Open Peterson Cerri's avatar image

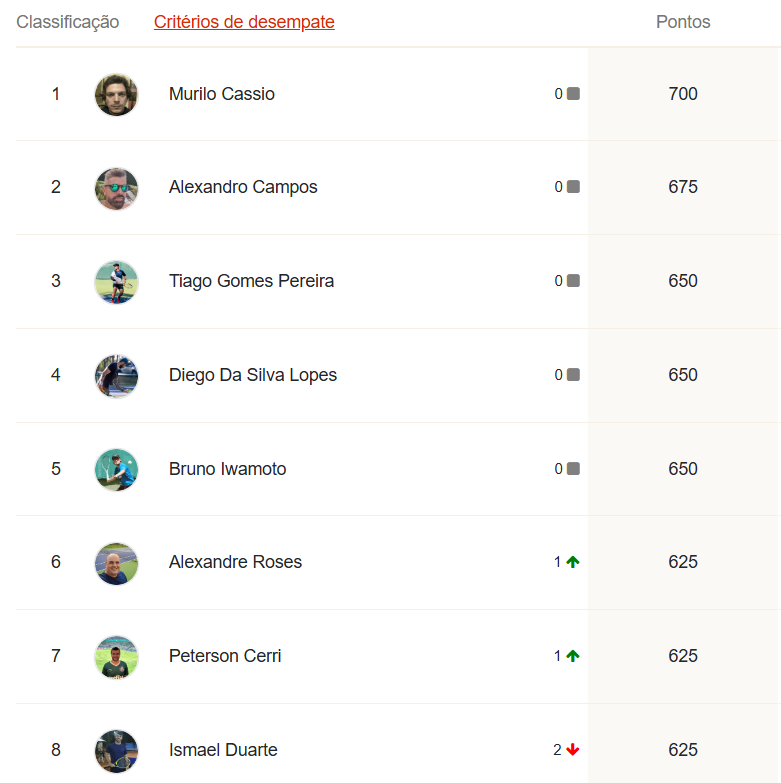[116, 657]
